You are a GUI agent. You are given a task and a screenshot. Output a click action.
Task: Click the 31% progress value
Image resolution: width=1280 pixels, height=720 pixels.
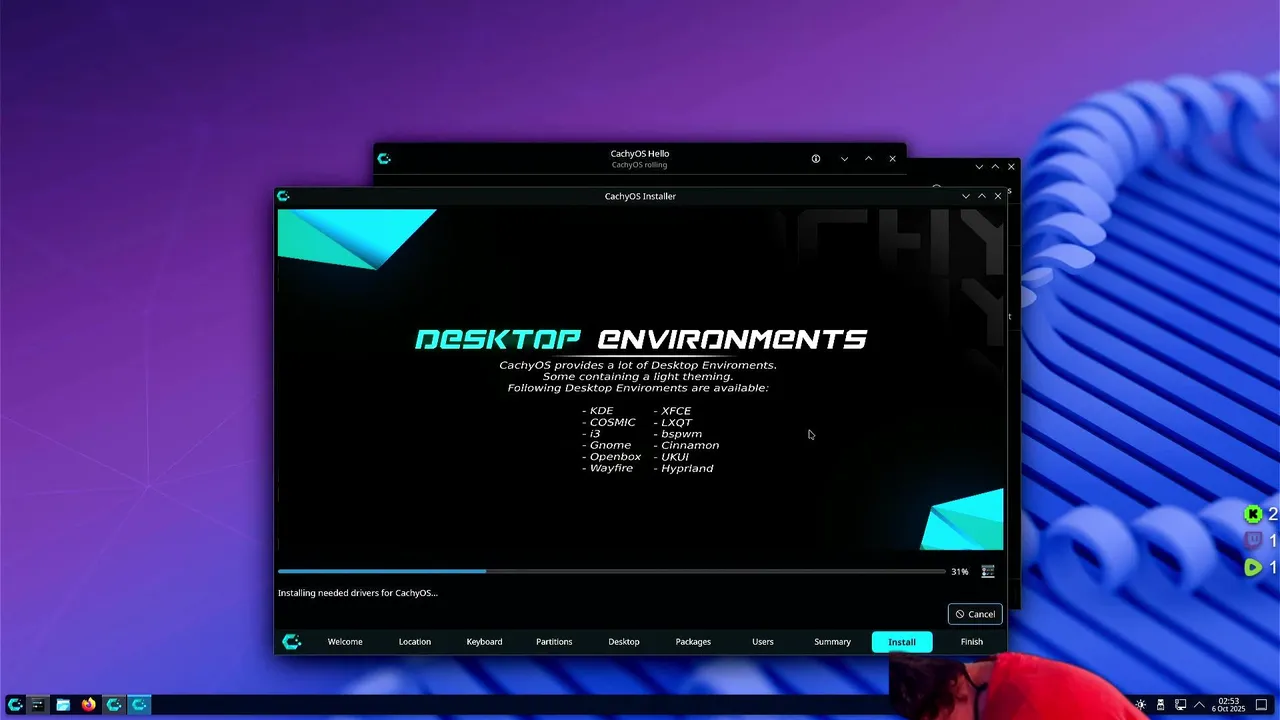(x=960, y=572)
